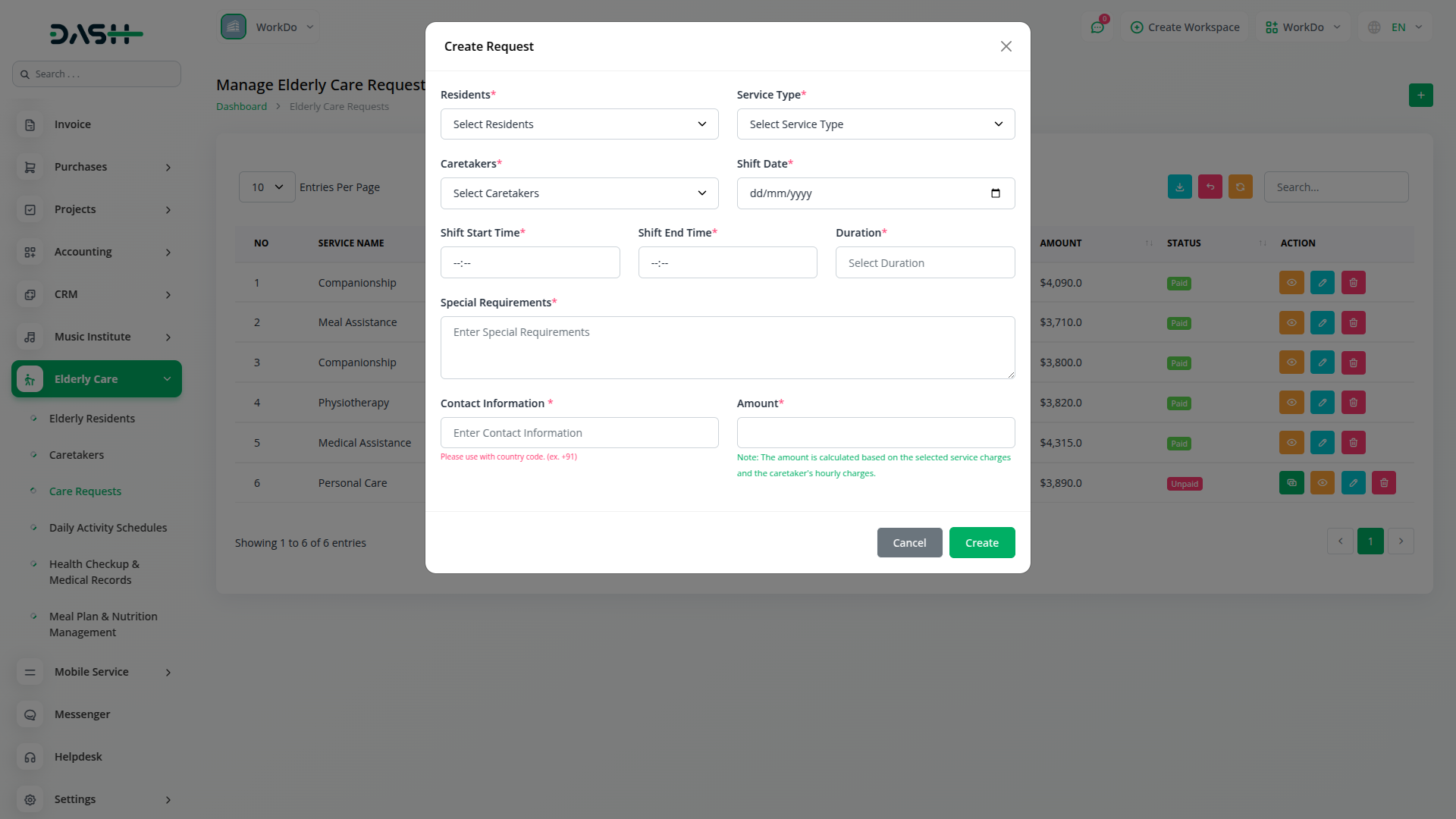Click the payment icon on unpaid Personal Care row
Screen dimensions: 1456x819
pyautogui.click(x=1291, y=483)
